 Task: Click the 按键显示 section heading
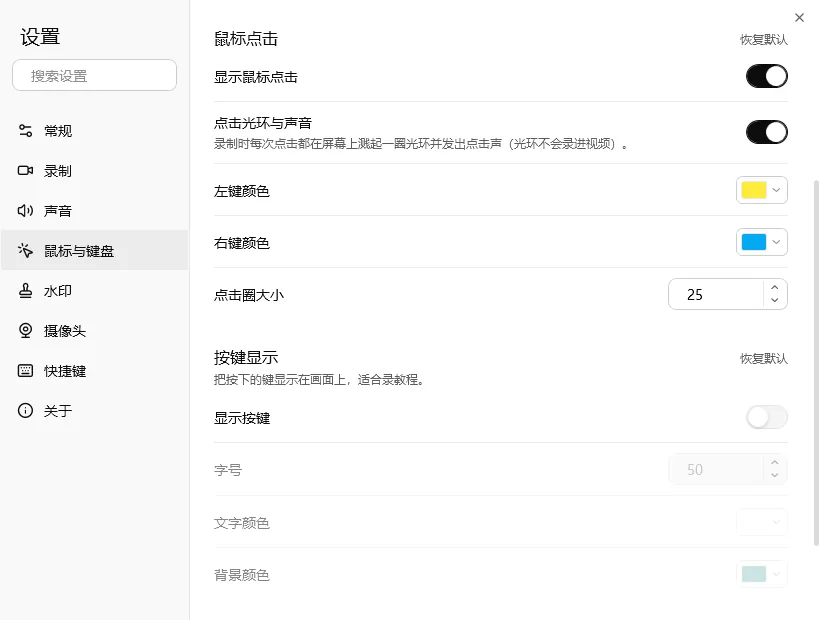click(x=246, y=358)
